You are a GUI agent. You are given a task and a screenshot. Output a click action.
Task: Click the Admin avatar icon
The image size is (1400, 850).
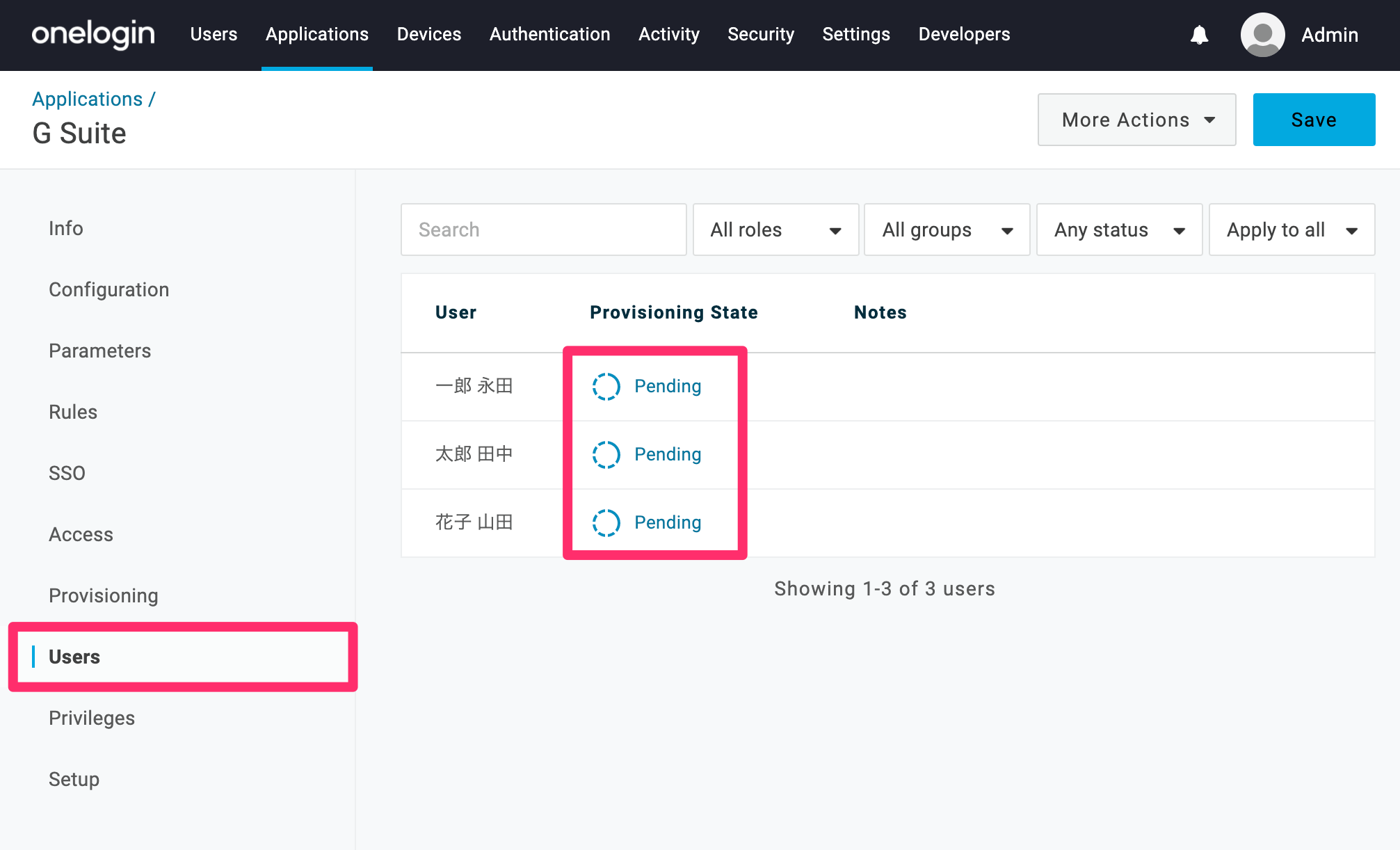pos(1262,35)
